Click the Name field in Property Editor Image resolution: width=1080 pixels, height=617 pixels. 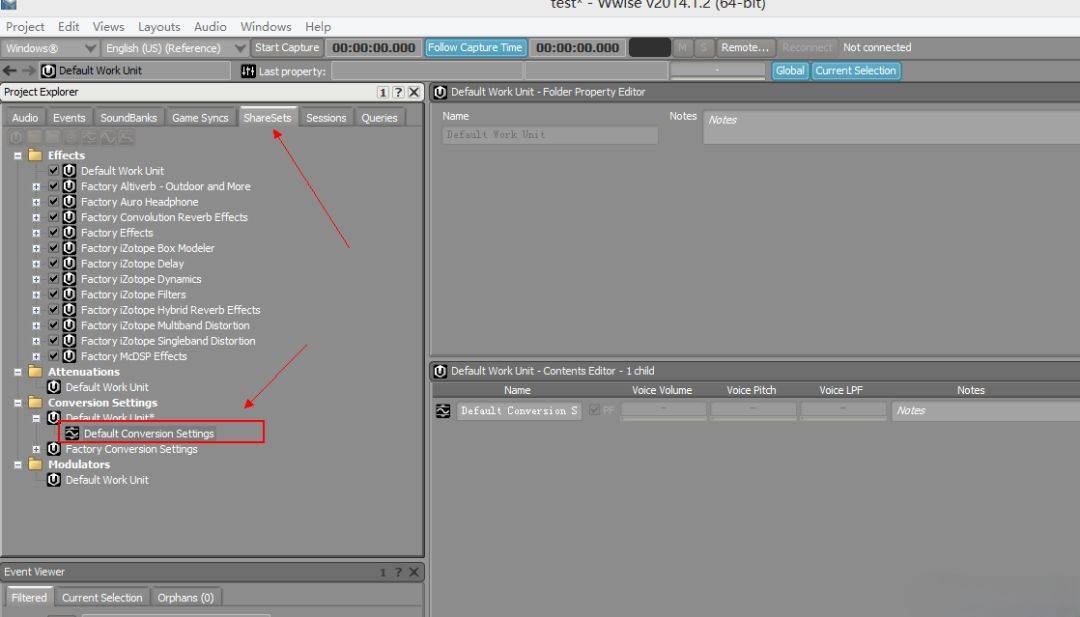[550, 135]
